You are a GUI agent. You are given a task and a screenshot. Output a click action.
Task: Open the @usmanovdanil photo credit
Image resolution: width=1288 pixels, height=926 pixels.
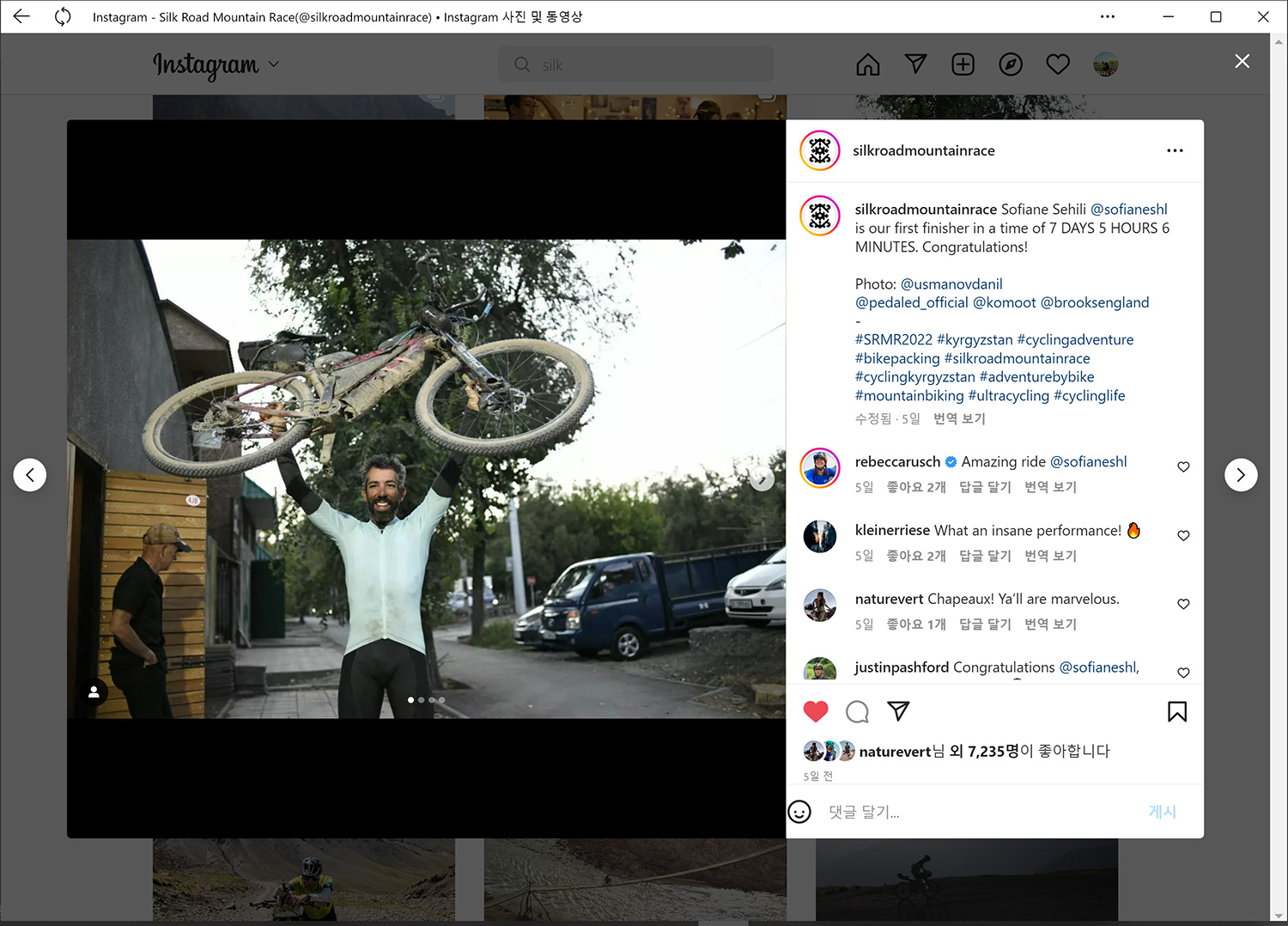(x=951, y=284)
